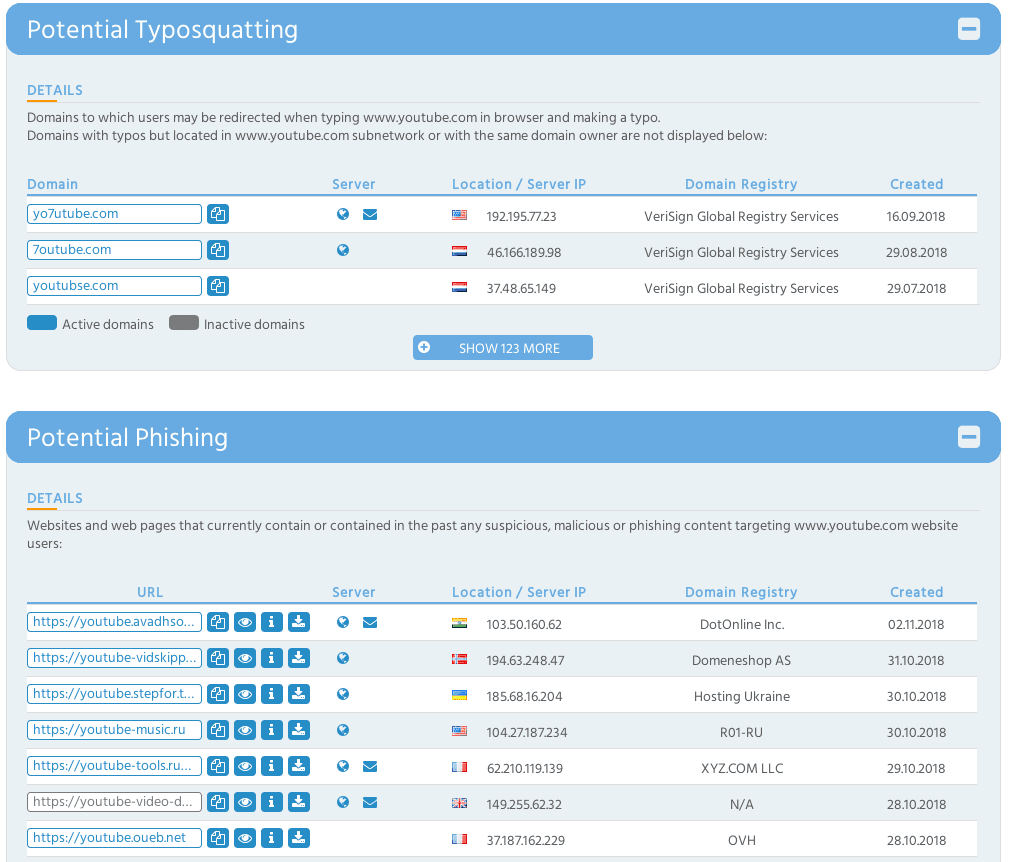Download data for youtube-music.ru

[299, 730]
